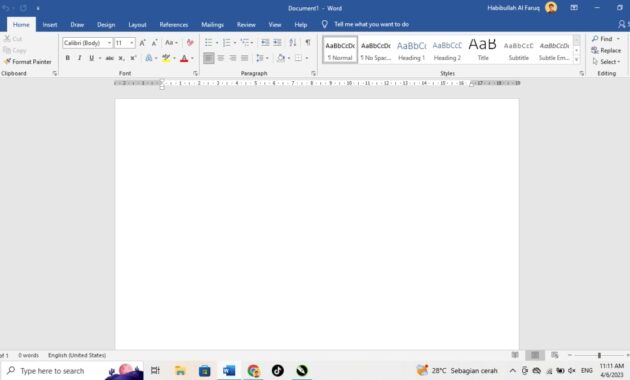630x380 pixels.
Task: Click the Decrease Font Size icon
Action: tap(154, 43)
